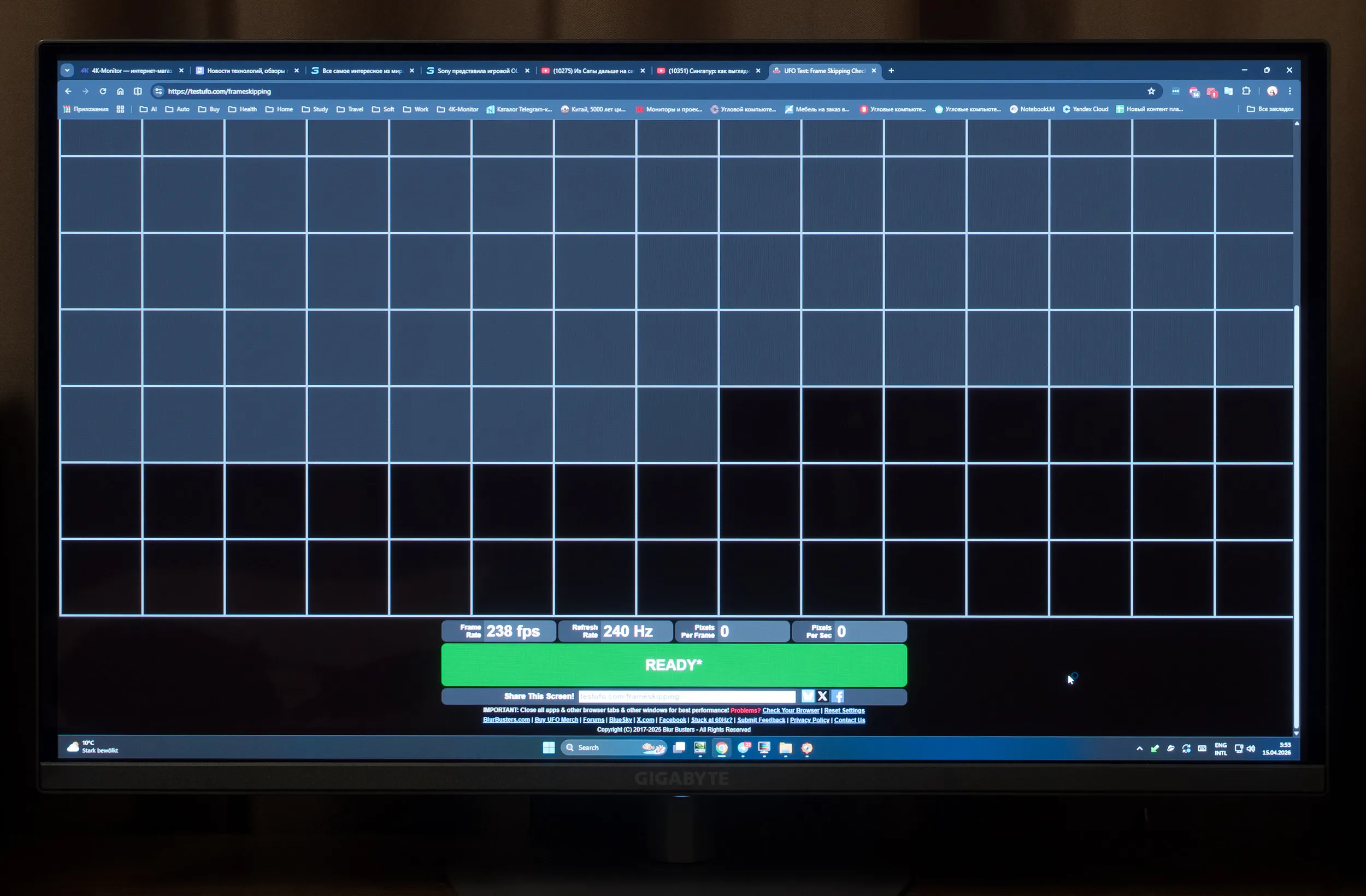Click the green READY button

coord(674,665)
